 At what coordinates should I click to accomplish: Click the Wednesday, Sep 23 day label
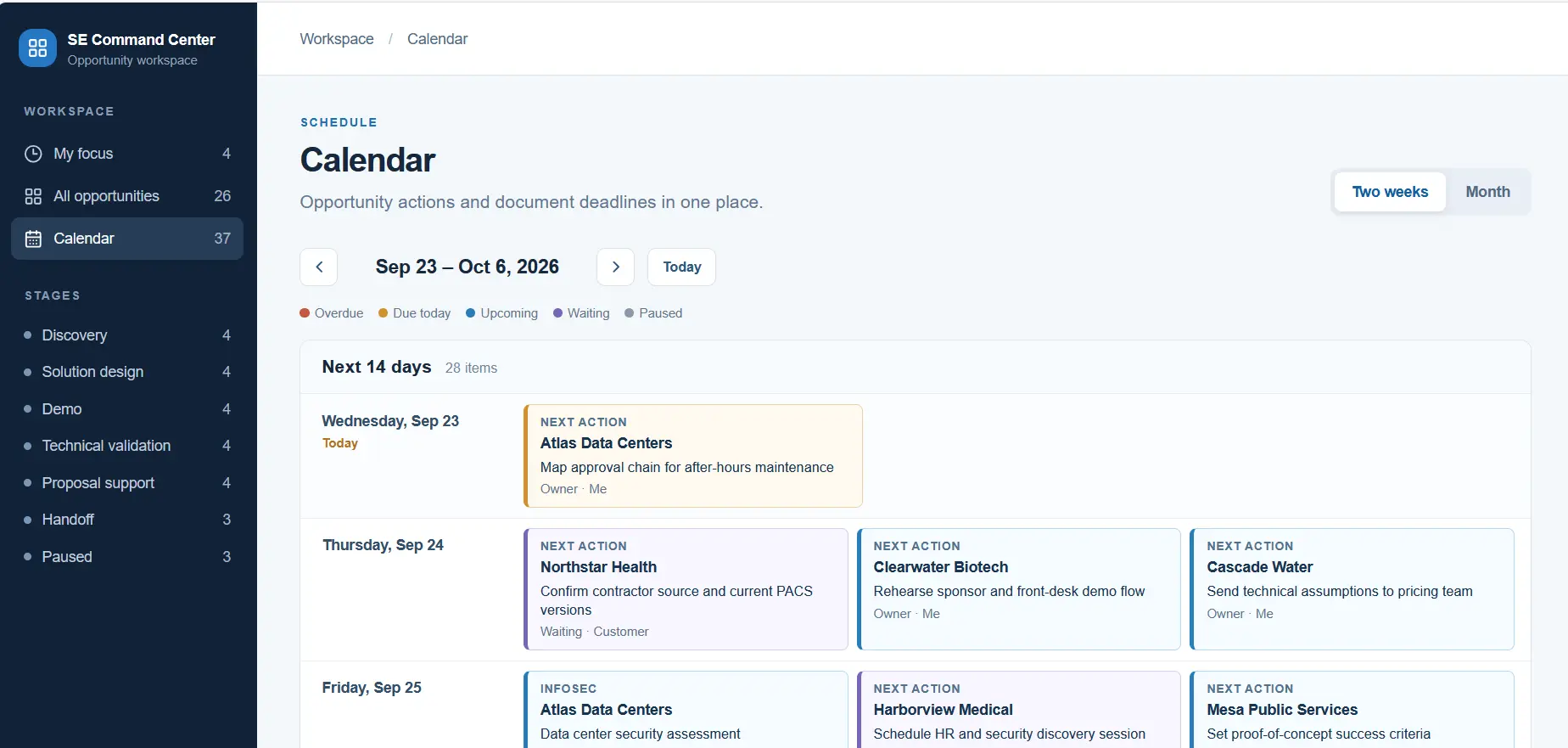pos(390,421)
